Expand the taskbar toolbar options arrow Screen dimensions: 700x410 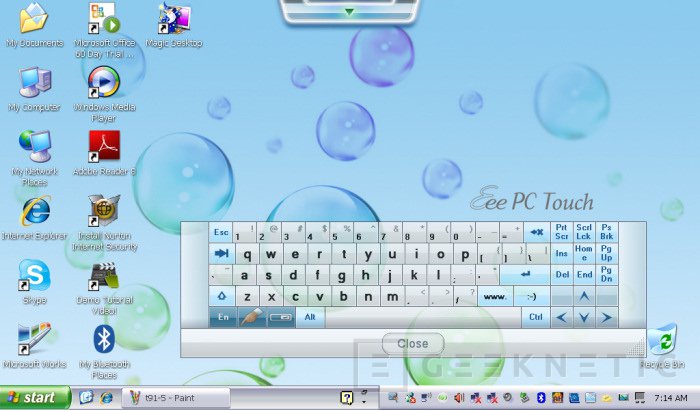(x=364, y=400)
